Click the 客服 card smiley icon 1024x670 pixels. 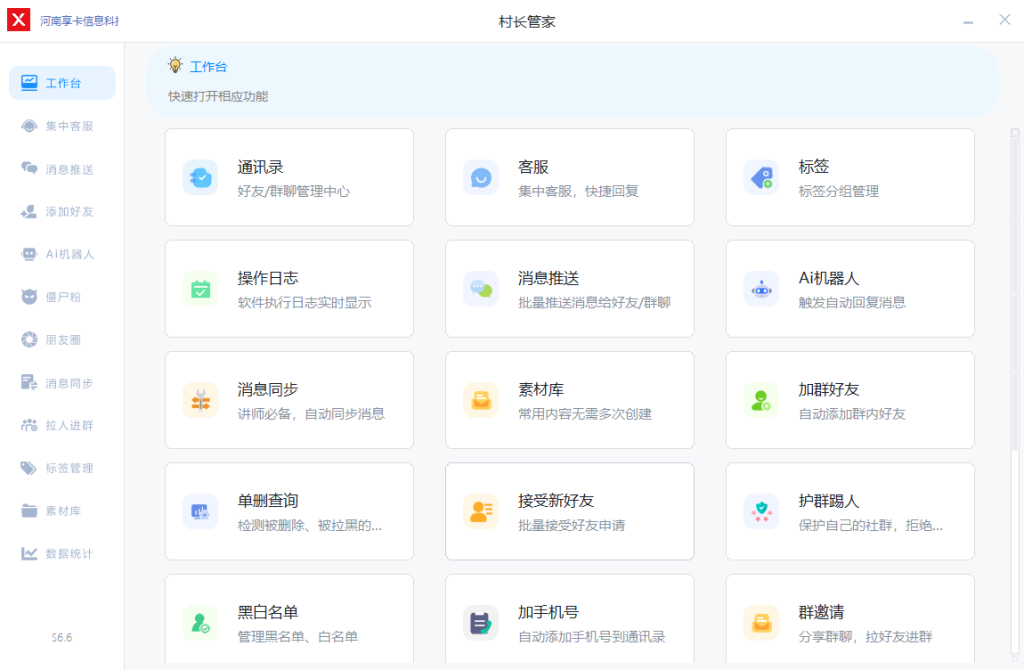pos(481,178)
